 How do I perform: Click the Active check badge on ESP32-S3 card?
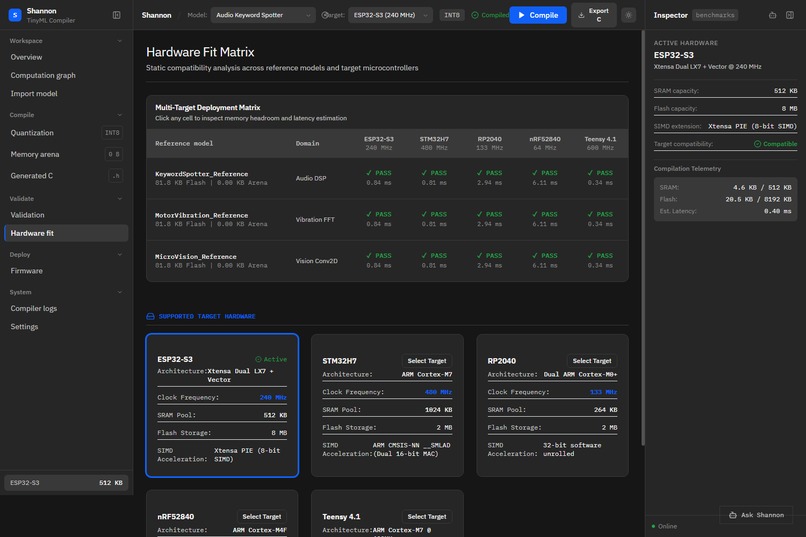271,359
